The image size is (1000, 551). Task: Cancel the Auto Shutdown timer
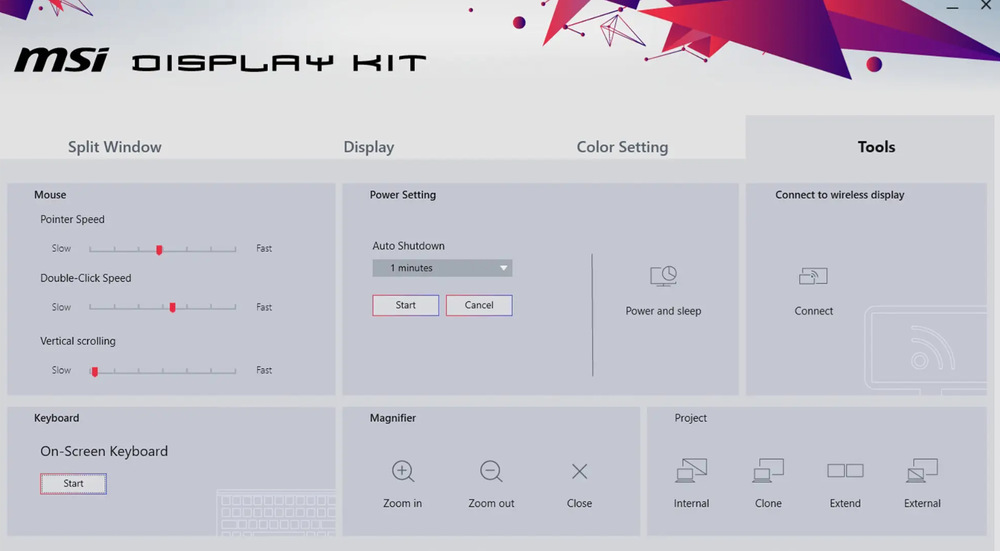coord(479,305)
